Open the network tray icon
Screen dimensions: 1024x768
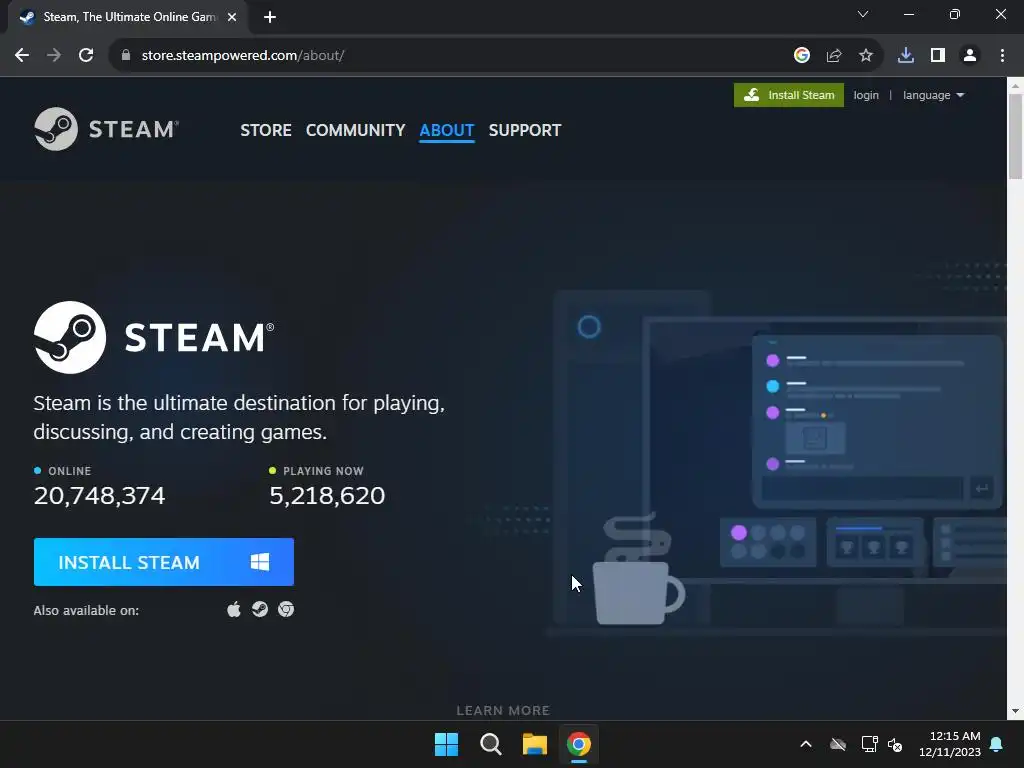point(869,744)
